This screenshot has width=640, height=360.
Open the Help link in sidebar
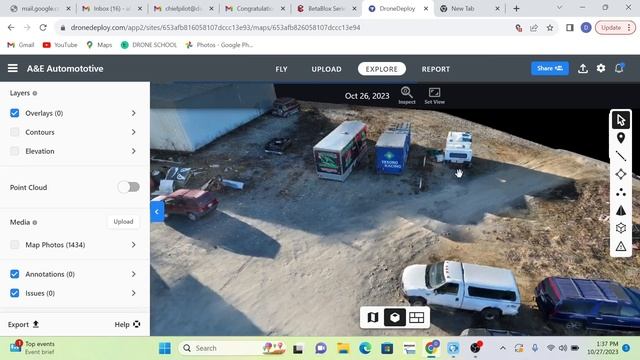[x=127, y=324]
